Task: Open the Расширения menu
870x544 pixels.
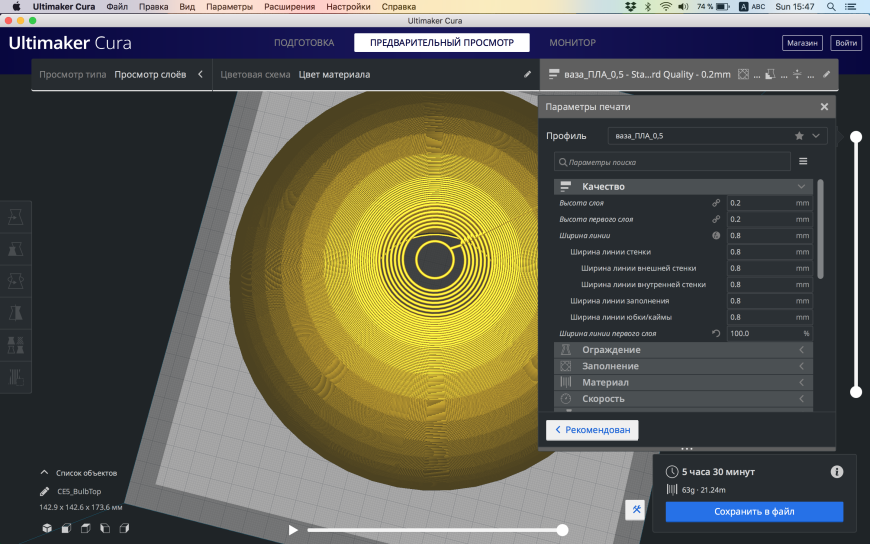Action: [290, 7]
